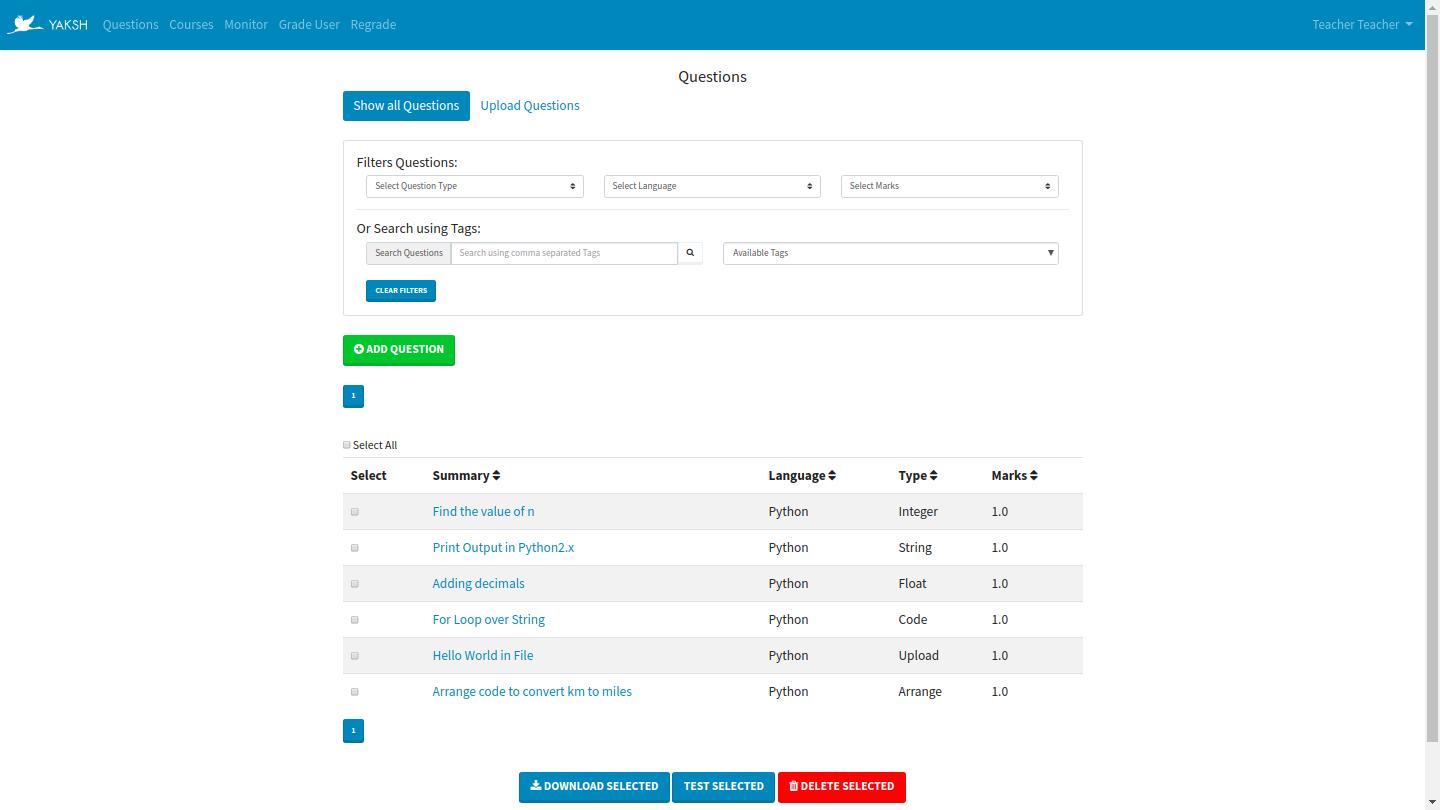Open Select Marks dropdown
Viewport: 1440px width, 810px height.
[950, 186]
